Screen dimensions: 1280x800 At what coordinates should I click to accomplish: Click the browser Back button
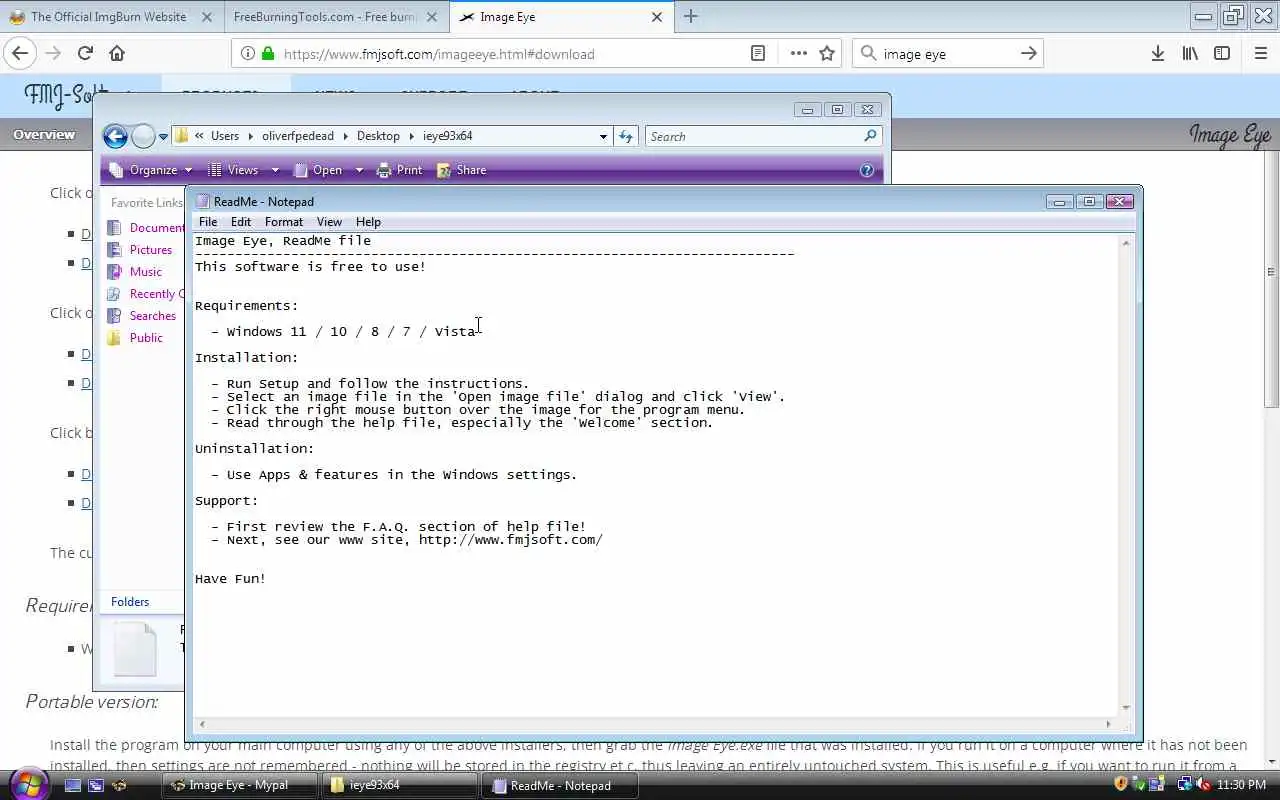(20, 54)
